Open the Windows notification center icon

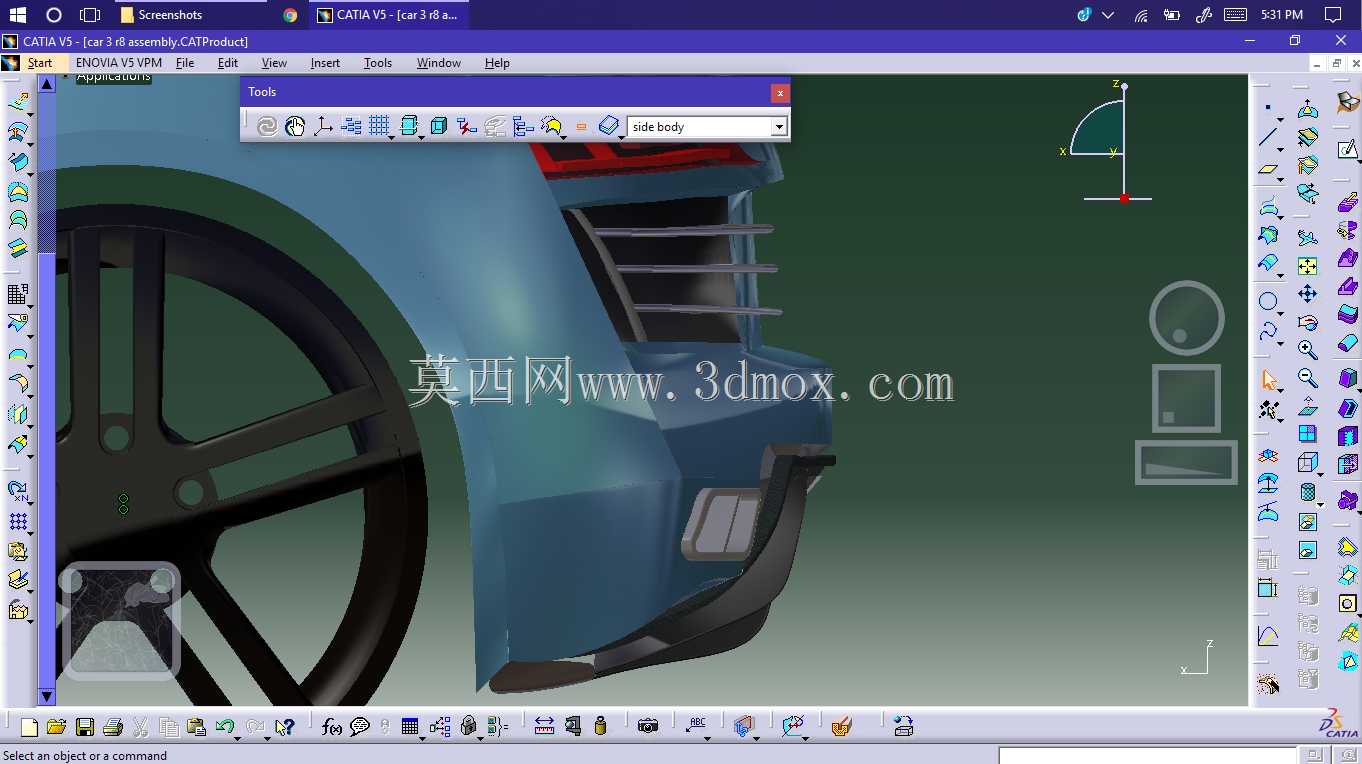coord(1332,15)
